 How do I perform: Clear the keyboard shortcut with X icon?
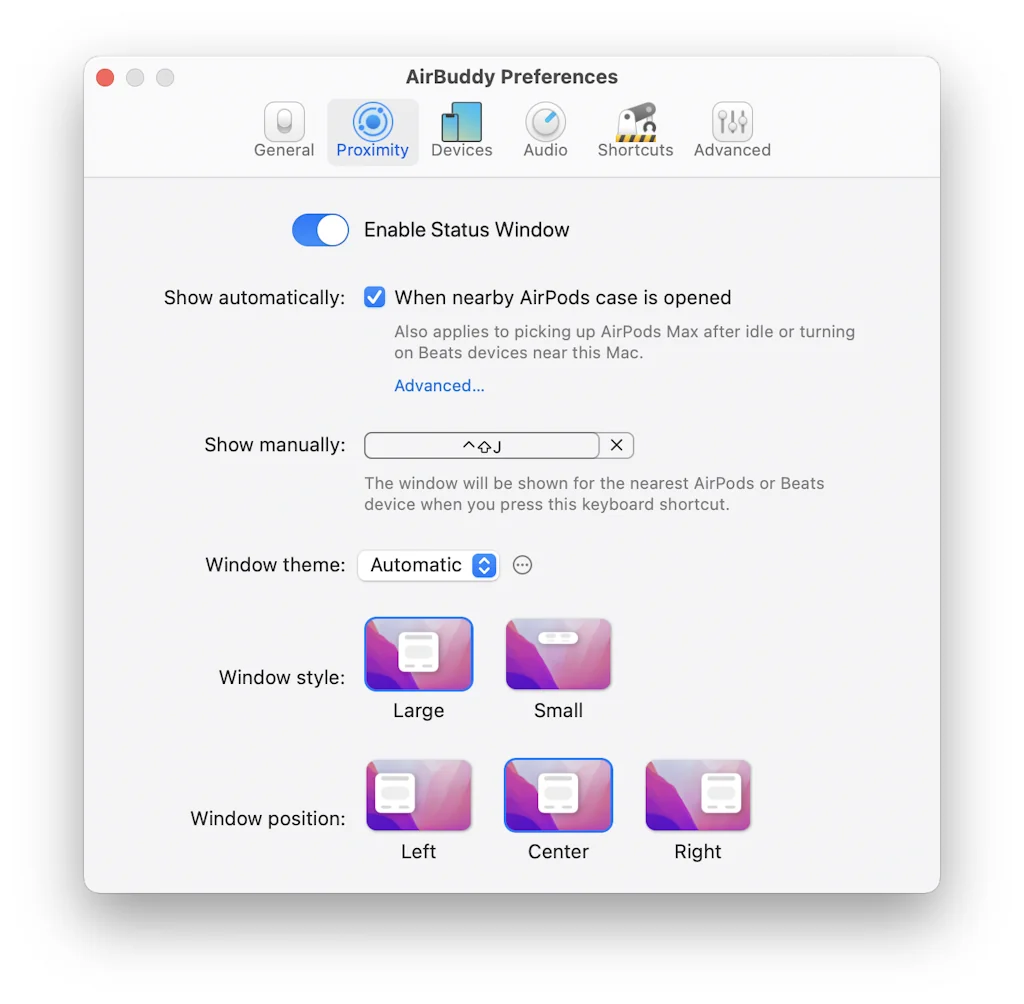tap(617, 445)
